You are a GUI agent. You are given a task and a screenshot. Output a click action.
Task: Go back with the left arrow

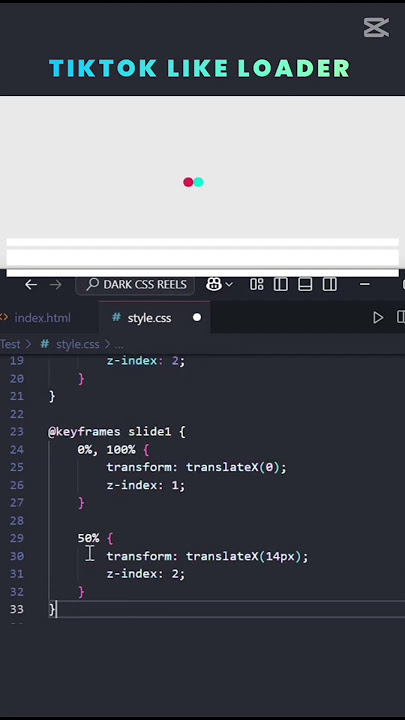[31, 285]
